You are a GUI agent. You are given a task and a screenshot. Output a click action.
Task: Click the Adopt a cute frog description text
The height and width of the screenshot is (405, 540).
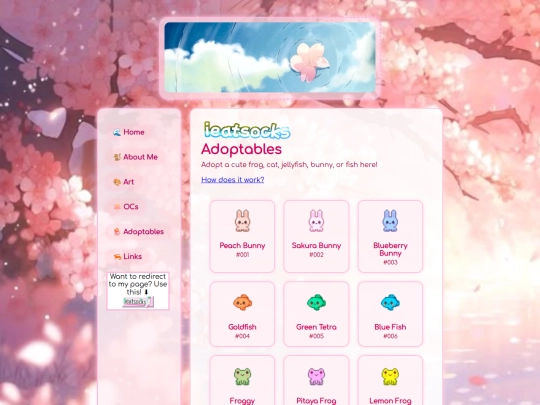[x=289, y=165]
